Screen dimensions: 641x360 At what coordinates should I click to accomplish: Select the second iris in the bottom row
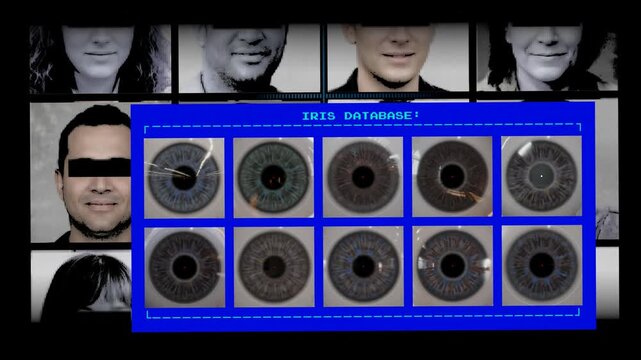[x=274, y=267]
